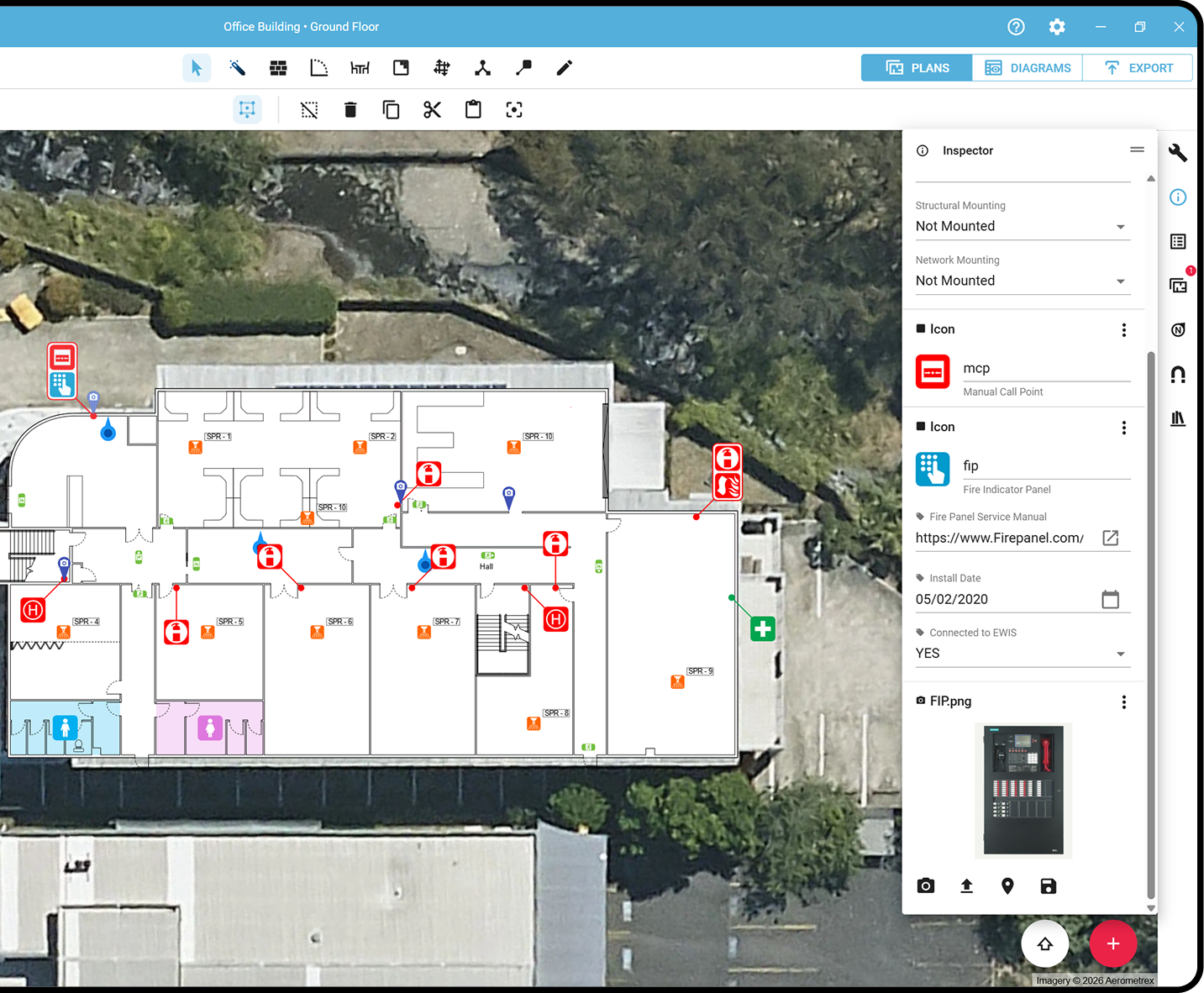Screen dimensions: 1204x993
Task: Toggle the Inspector info panel in the sidebar
Action: 1178,197
